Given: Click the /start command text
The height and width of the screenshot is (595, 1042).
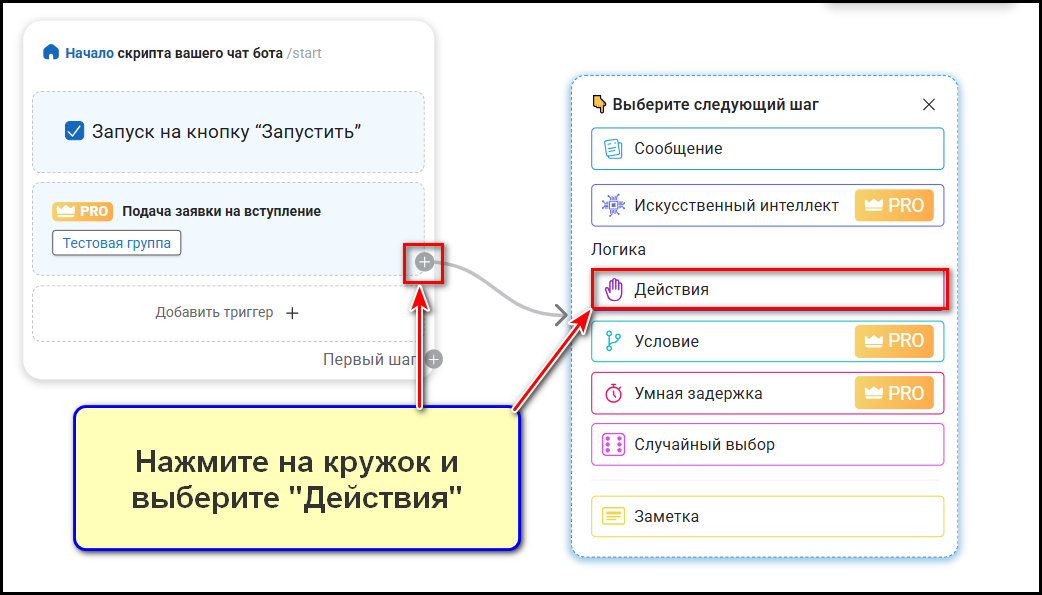Looking at the screenshot, I should tap(304, 53).
